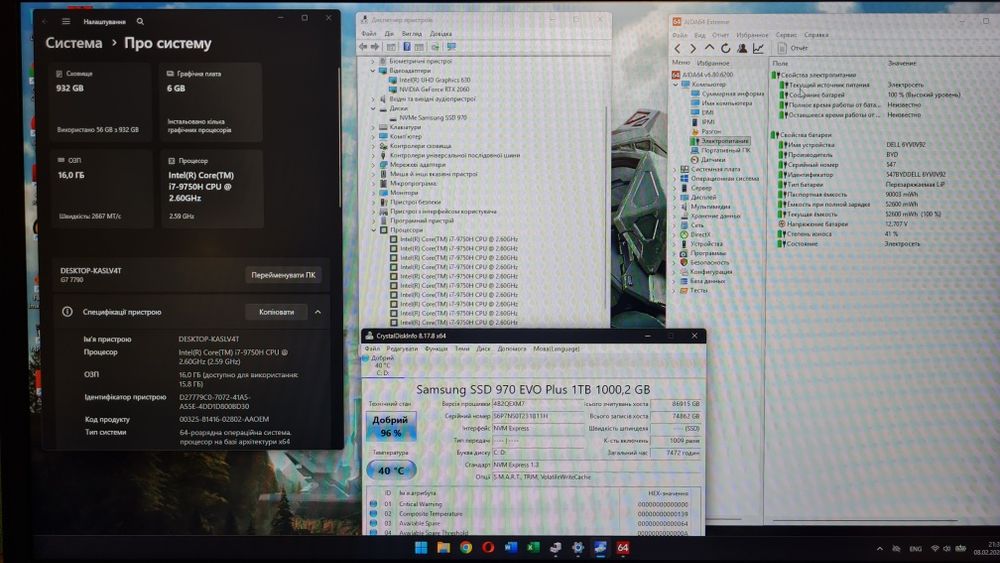
Task: Expand the Системная плата node in AIDA64
Action: pos(675,169)
